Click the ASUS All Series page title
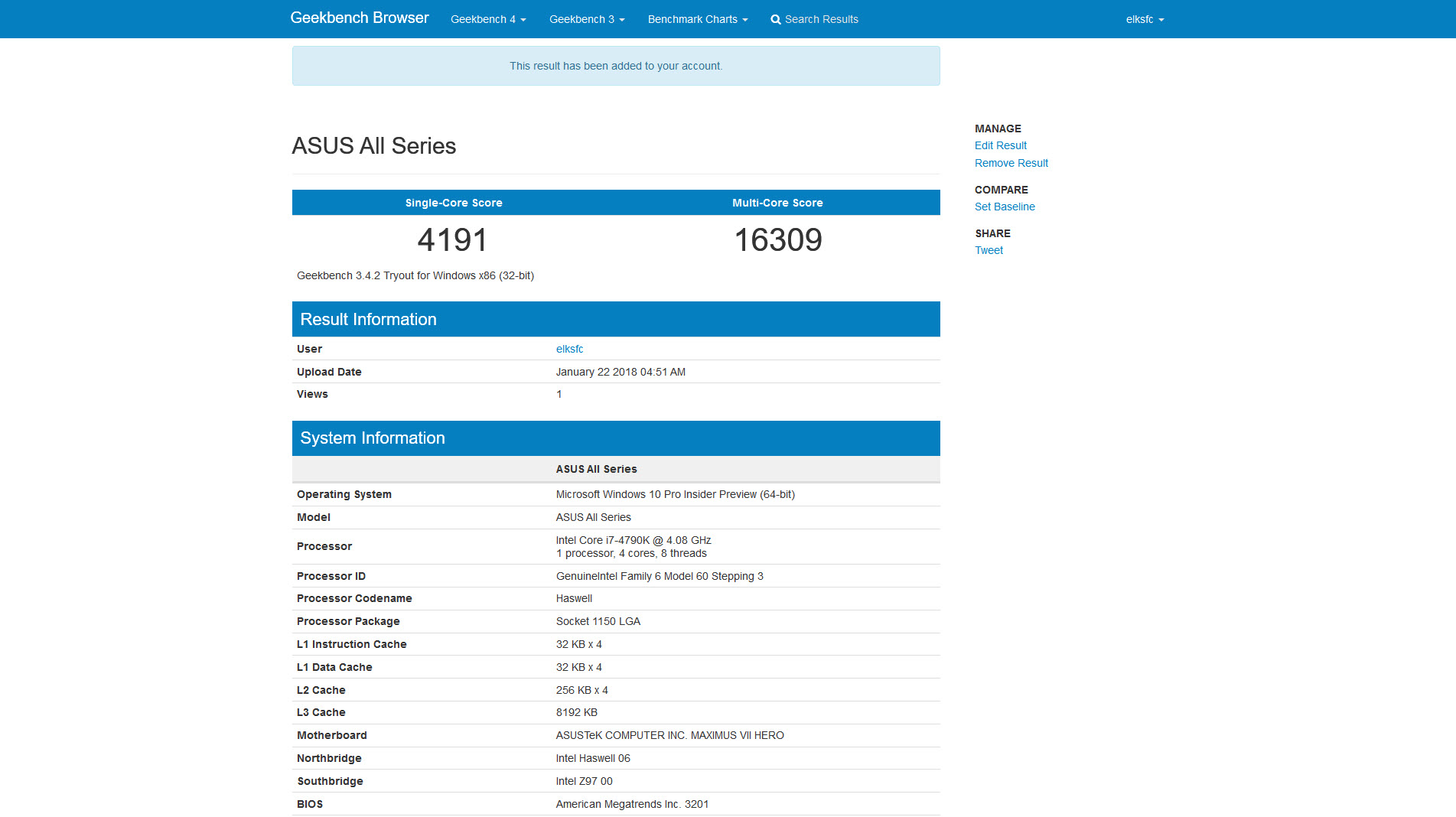1456x817 pixels. click(373, 145)
